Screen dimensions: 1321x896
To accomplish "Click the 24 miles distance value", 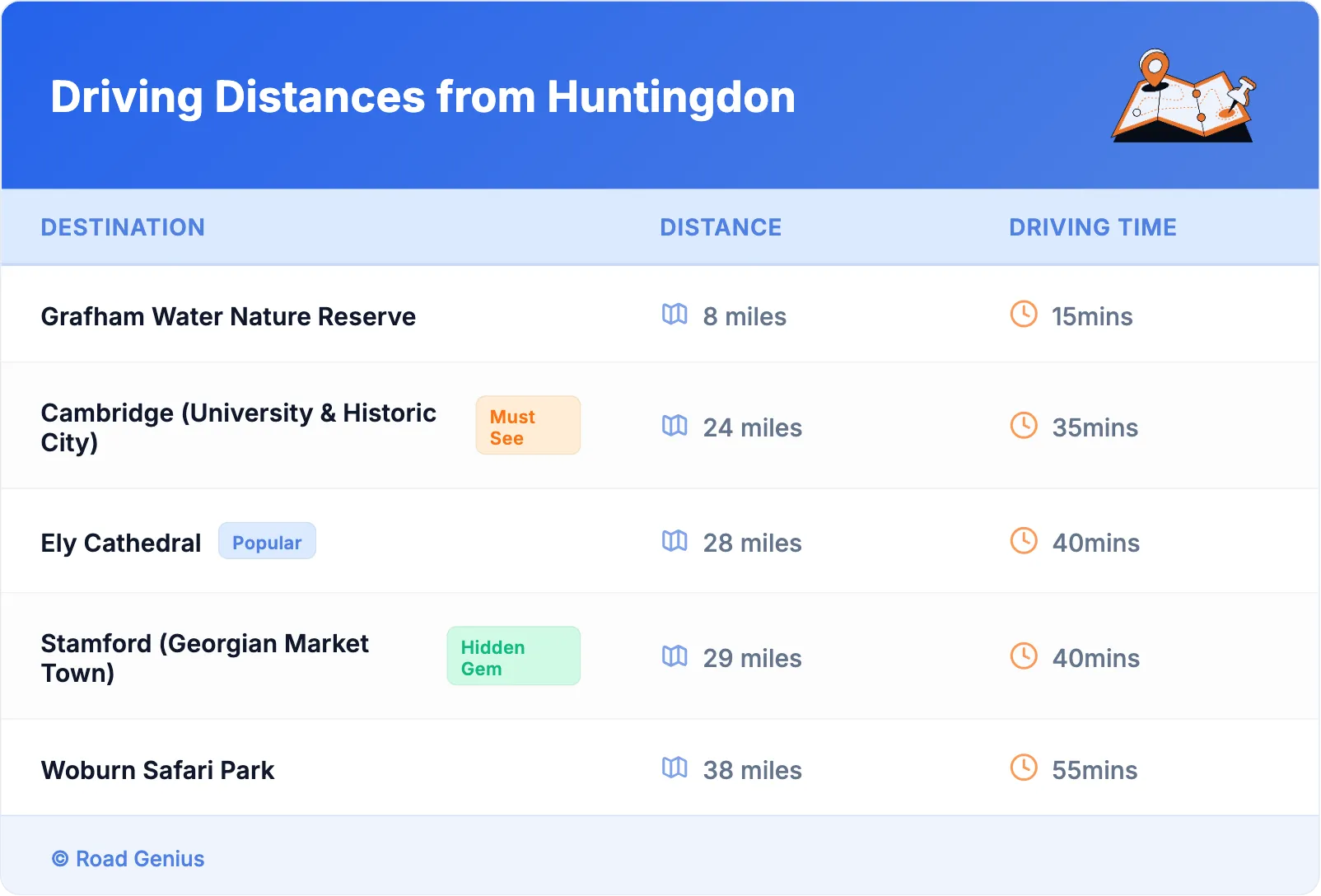I will (x=752, y=428).
